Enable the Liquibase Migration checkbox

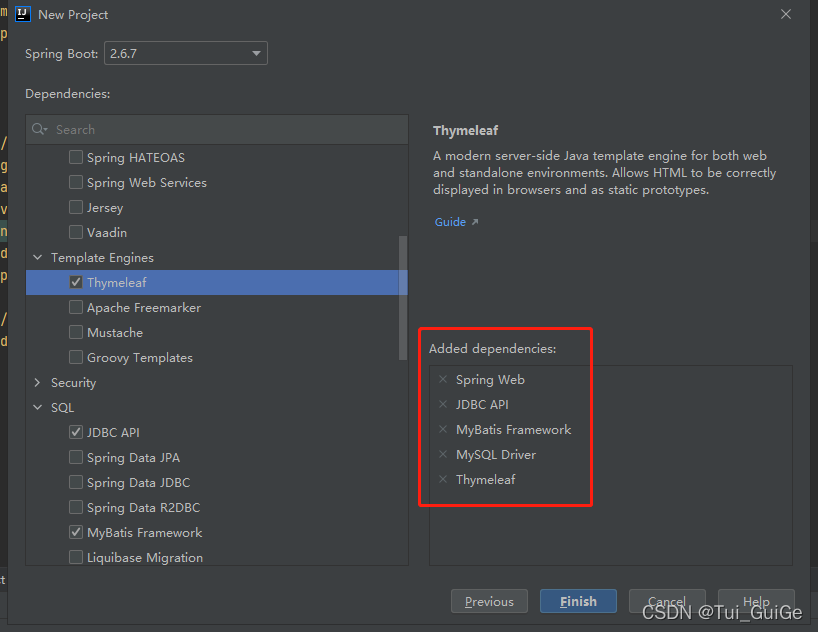[x=76, y=557]
